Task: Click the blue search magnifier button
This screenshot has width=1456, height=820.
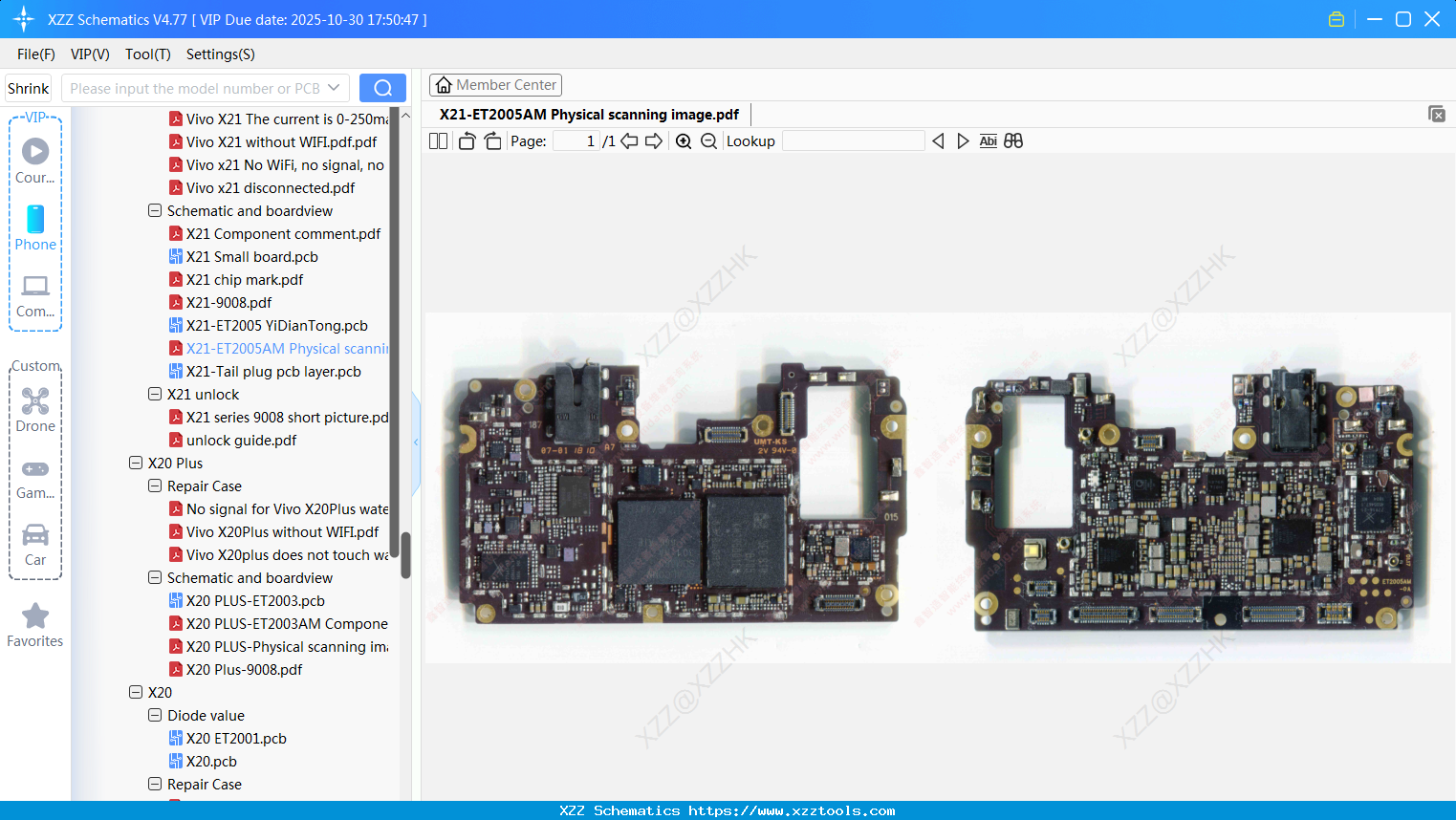Action: click(x=382, y=87)
